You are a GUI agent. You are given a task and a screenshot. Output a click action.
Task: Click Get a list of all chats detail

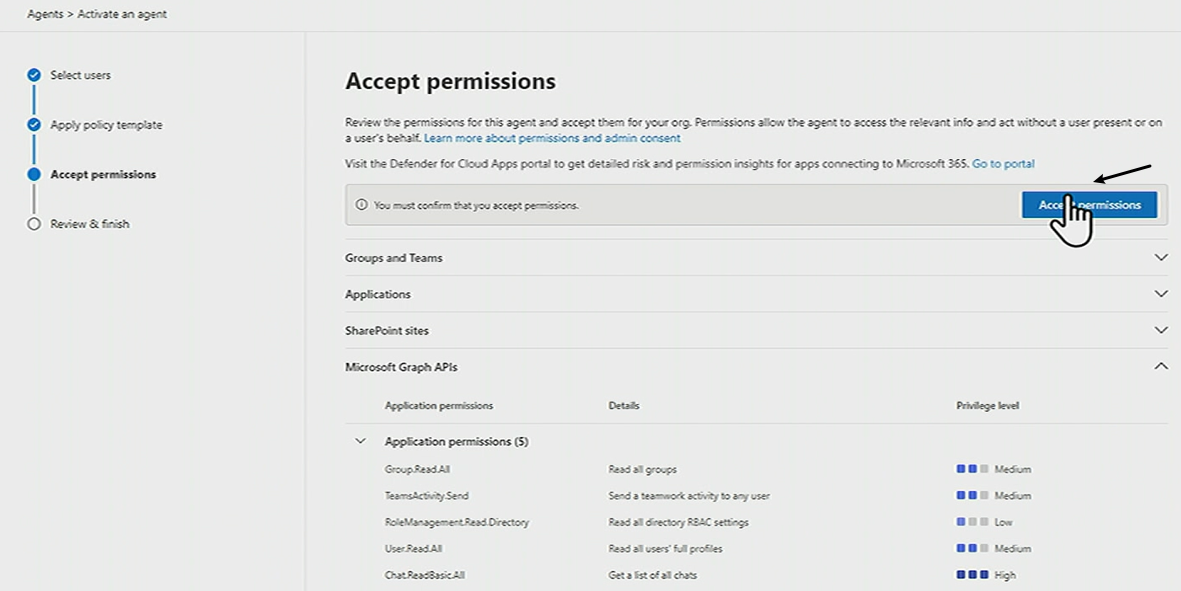pos(653,575)
